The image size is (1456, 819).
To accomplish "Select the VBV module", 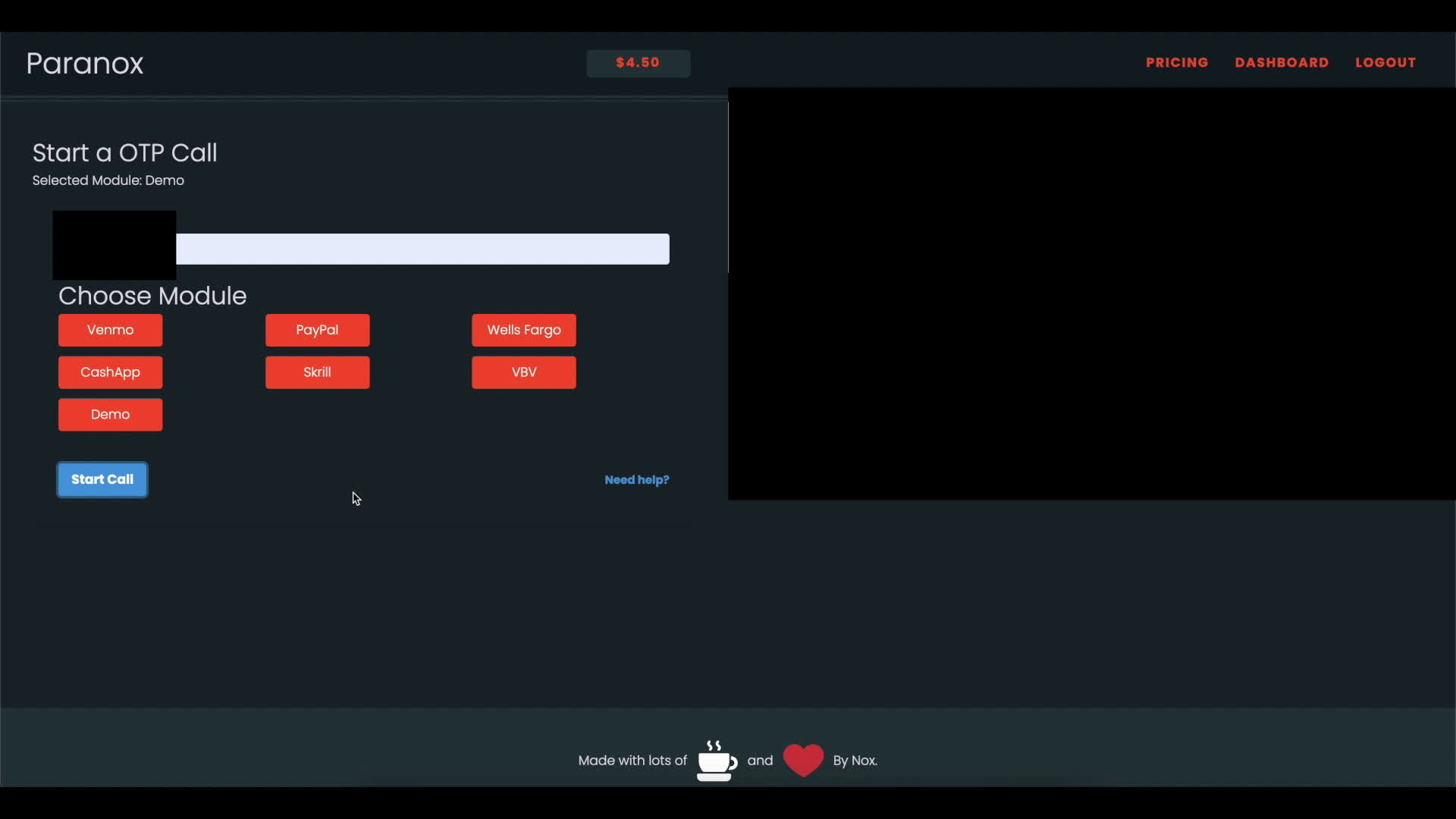I will 523,372.
